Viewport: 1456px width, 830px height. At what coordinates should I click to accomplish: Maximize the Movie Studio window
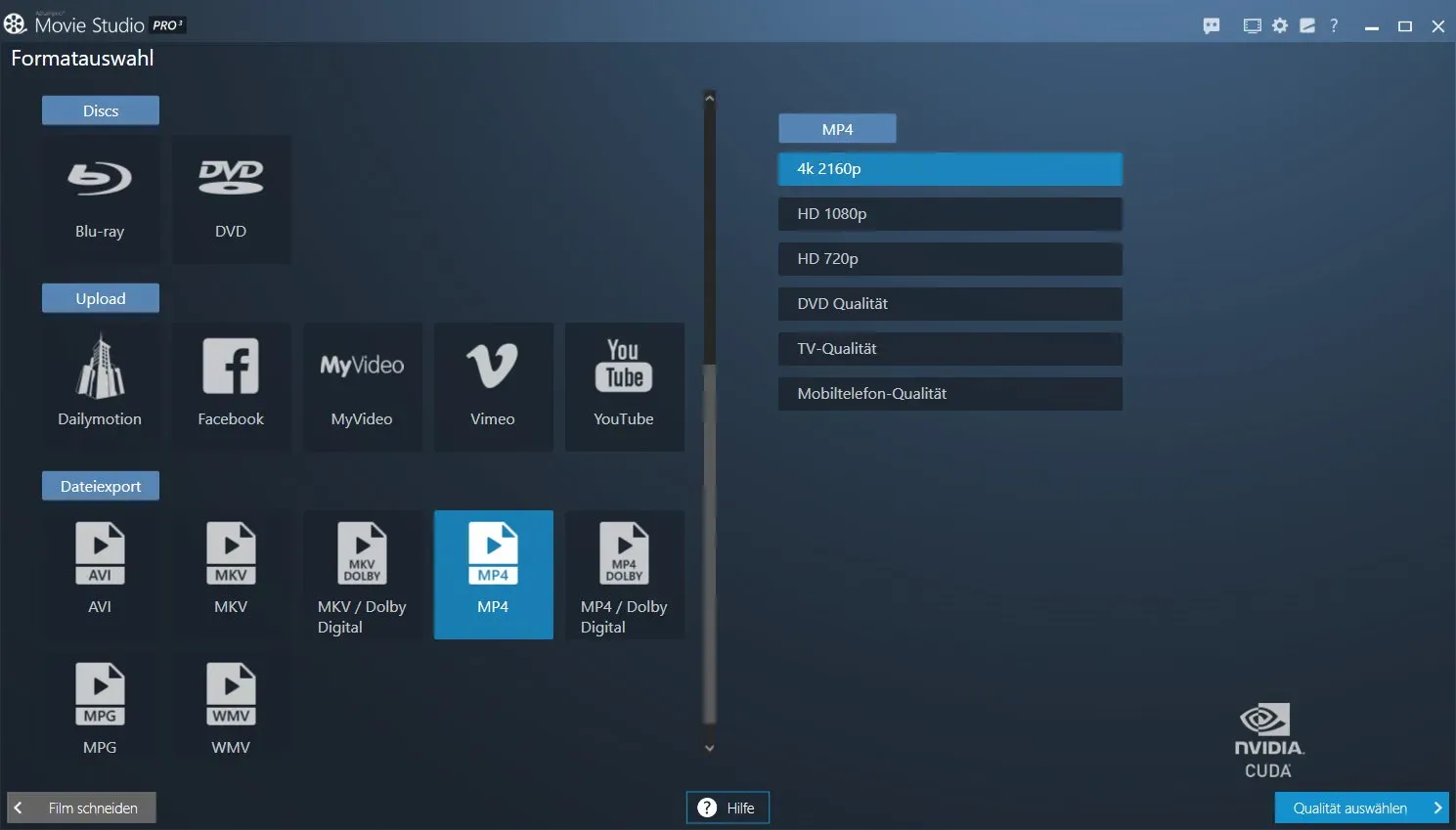[x=1405, y=26]
